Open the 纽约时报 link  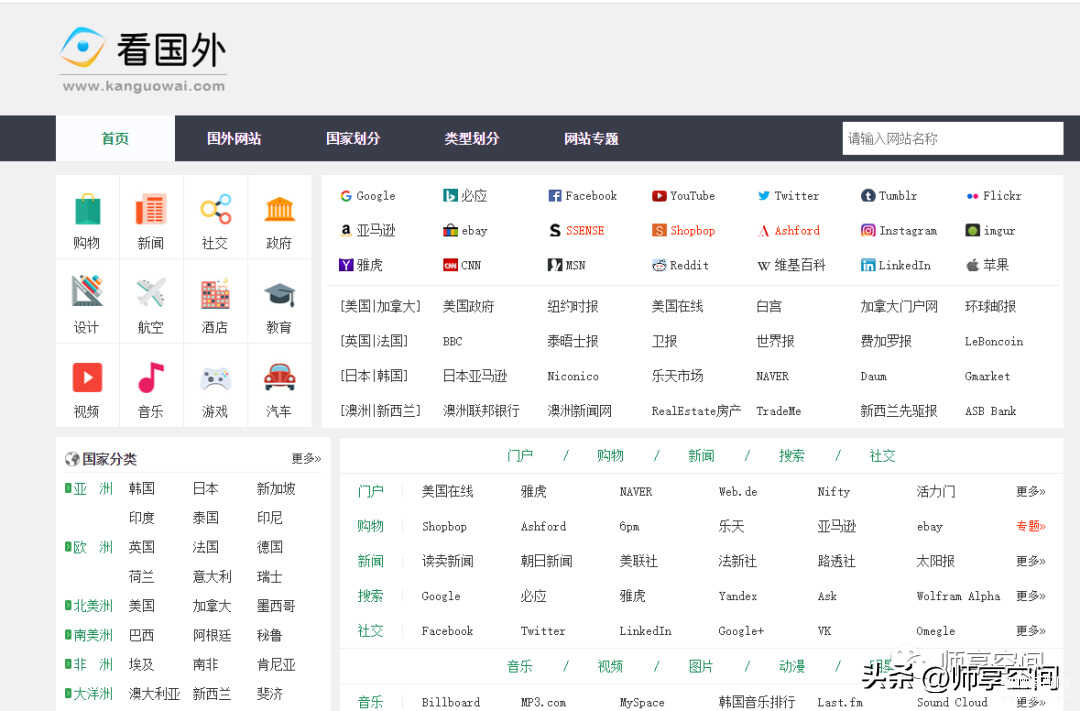[x=573, y=306]
